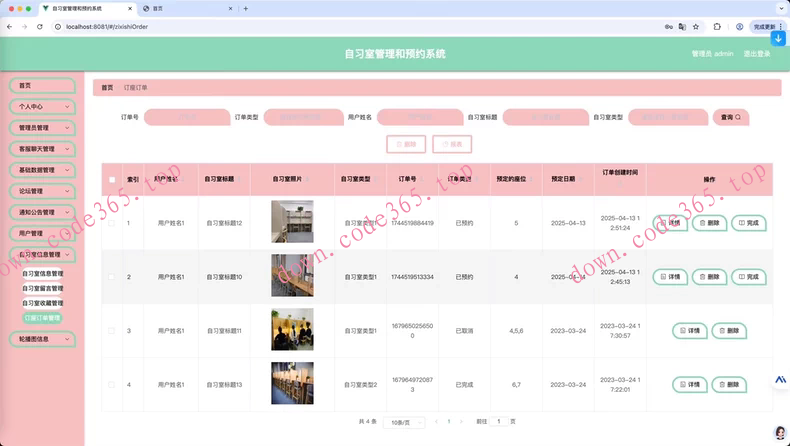Open the 订单类型 filter dropdown
Viewport: 790px width, 446px height.
(303, 117)
